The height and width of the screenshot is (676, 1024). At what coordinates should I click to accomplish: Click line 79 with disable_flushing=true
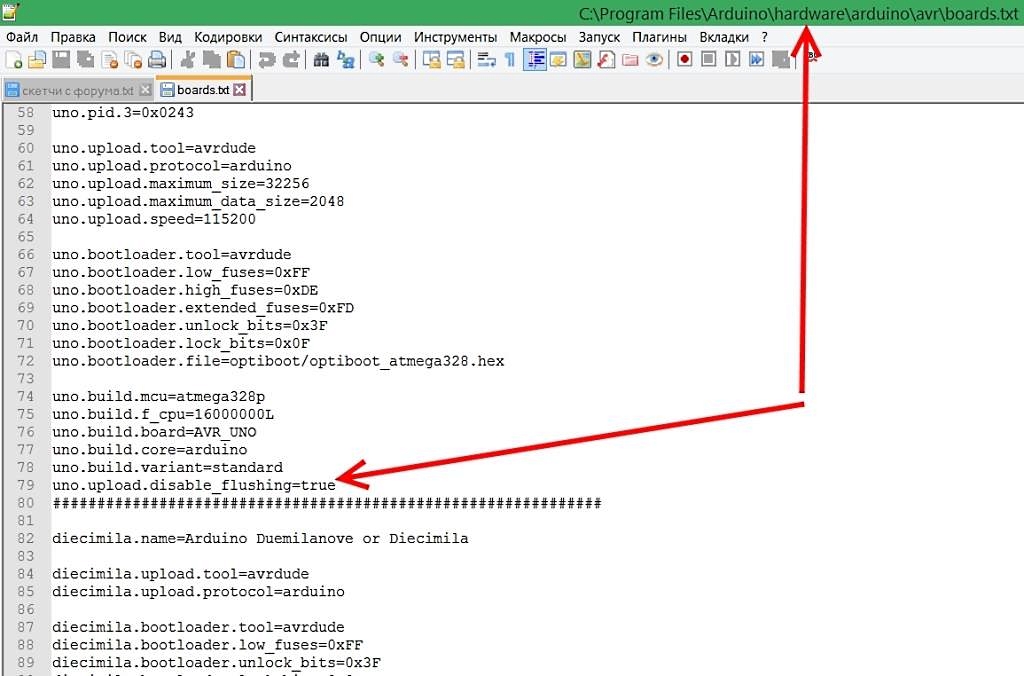pyautogui.click(x=193, y=485)
